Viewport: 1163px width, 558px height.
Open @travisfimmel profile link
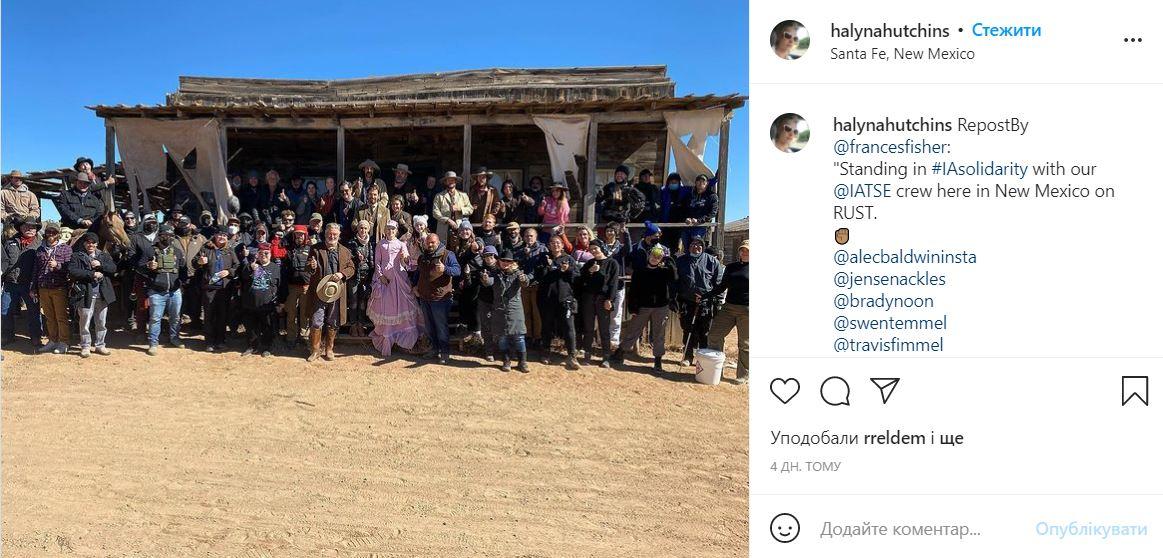pos(889,345)
